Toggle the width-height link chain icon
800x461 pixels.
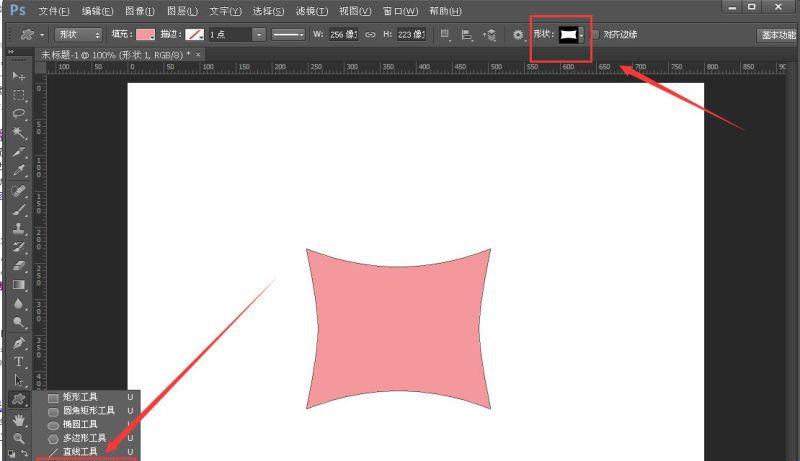click(369, 34)
